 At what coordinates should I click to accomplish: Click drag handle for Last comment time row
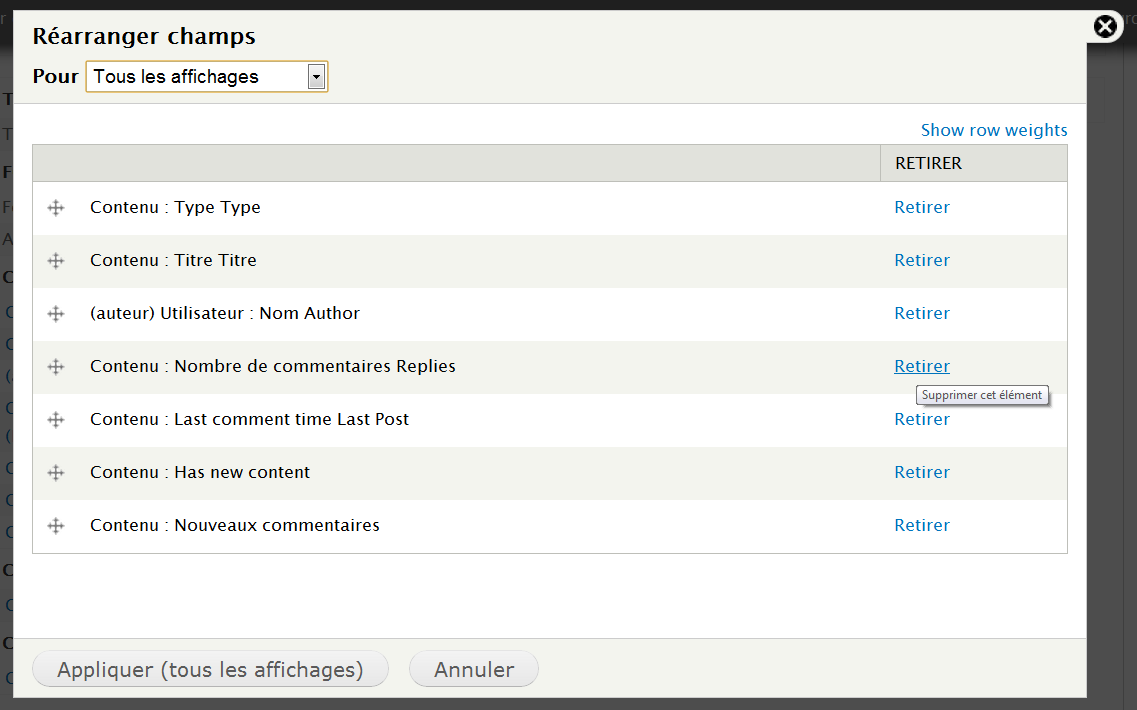[56, 420]
